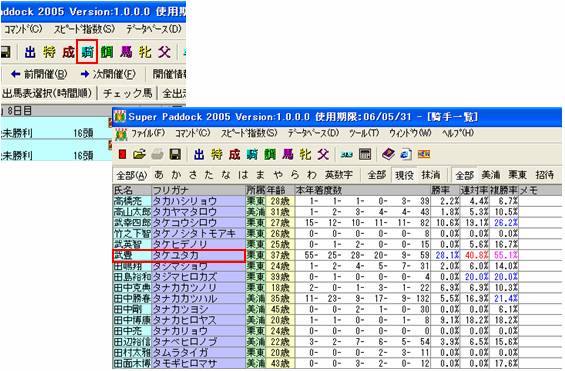565x371 pixels.
Task: Toggle the 現役 active jockeys filter
Action: pyautogui.click(x=404, y=175)
